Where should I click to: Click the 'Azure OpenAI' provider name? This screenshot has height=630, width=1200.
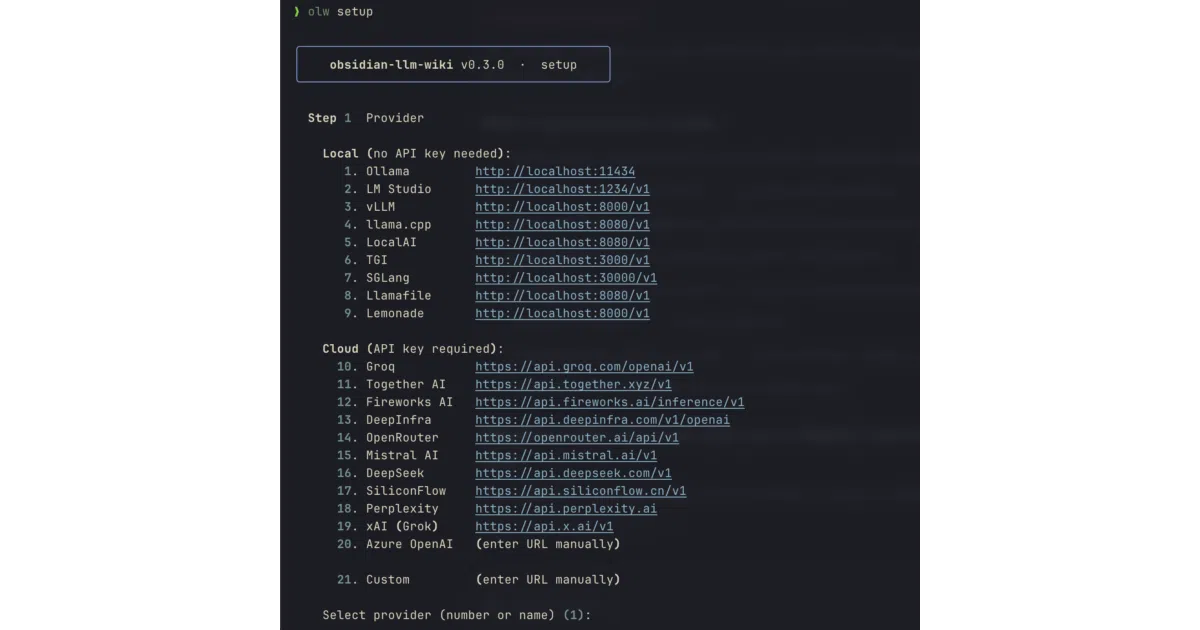(x=409, y=544)
